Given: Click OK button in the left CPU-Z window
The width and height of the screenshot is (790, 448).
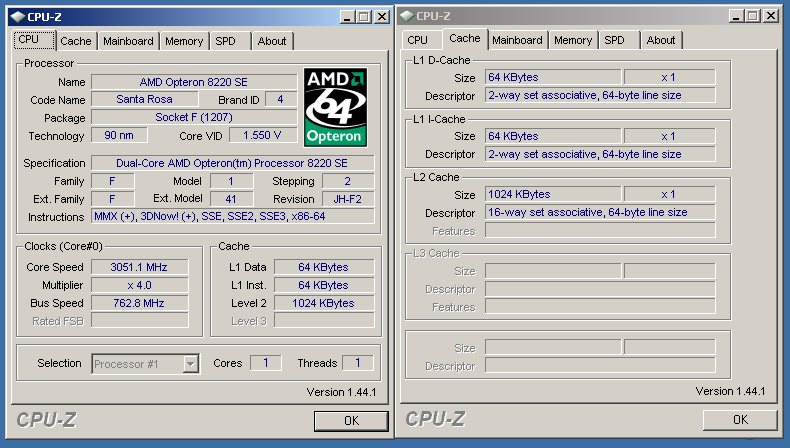Looking at the screenshot, I should [351, 421].
